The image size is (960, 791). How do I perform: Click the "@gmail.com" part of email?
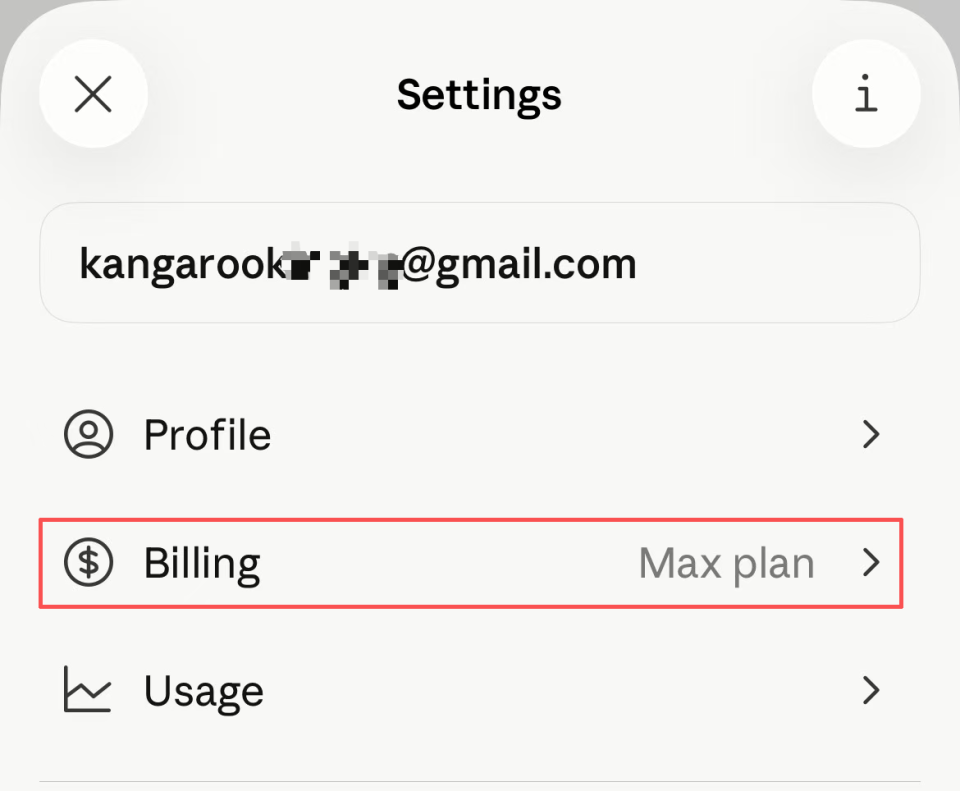pos(519,264)
